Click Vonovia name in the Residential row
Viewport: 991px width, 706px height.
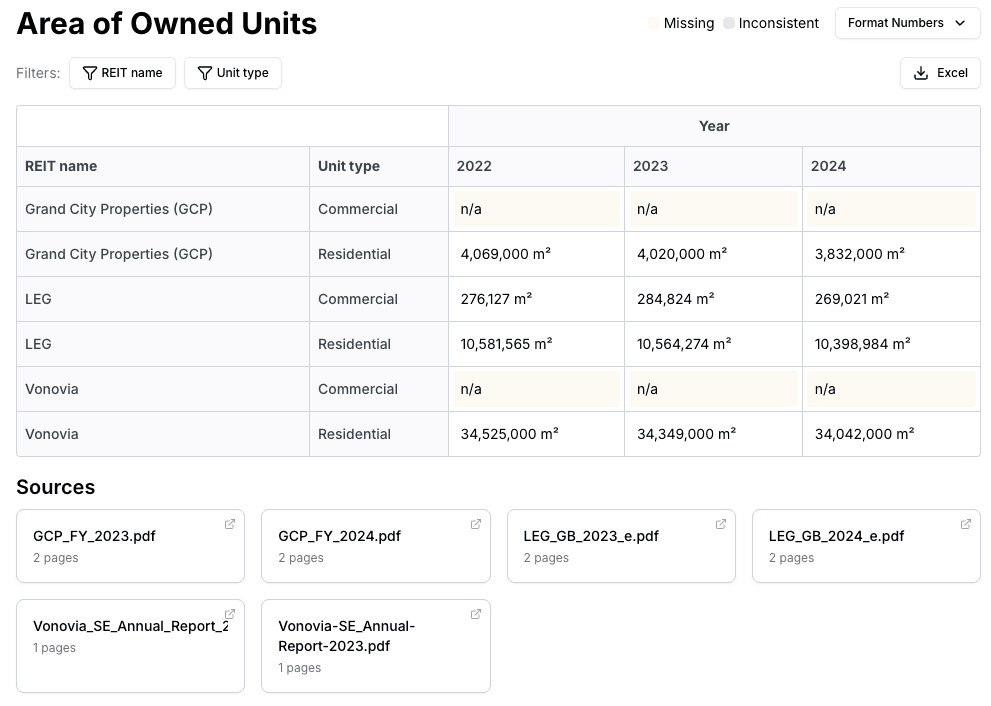pyautogui.click(x=52, y=434)
